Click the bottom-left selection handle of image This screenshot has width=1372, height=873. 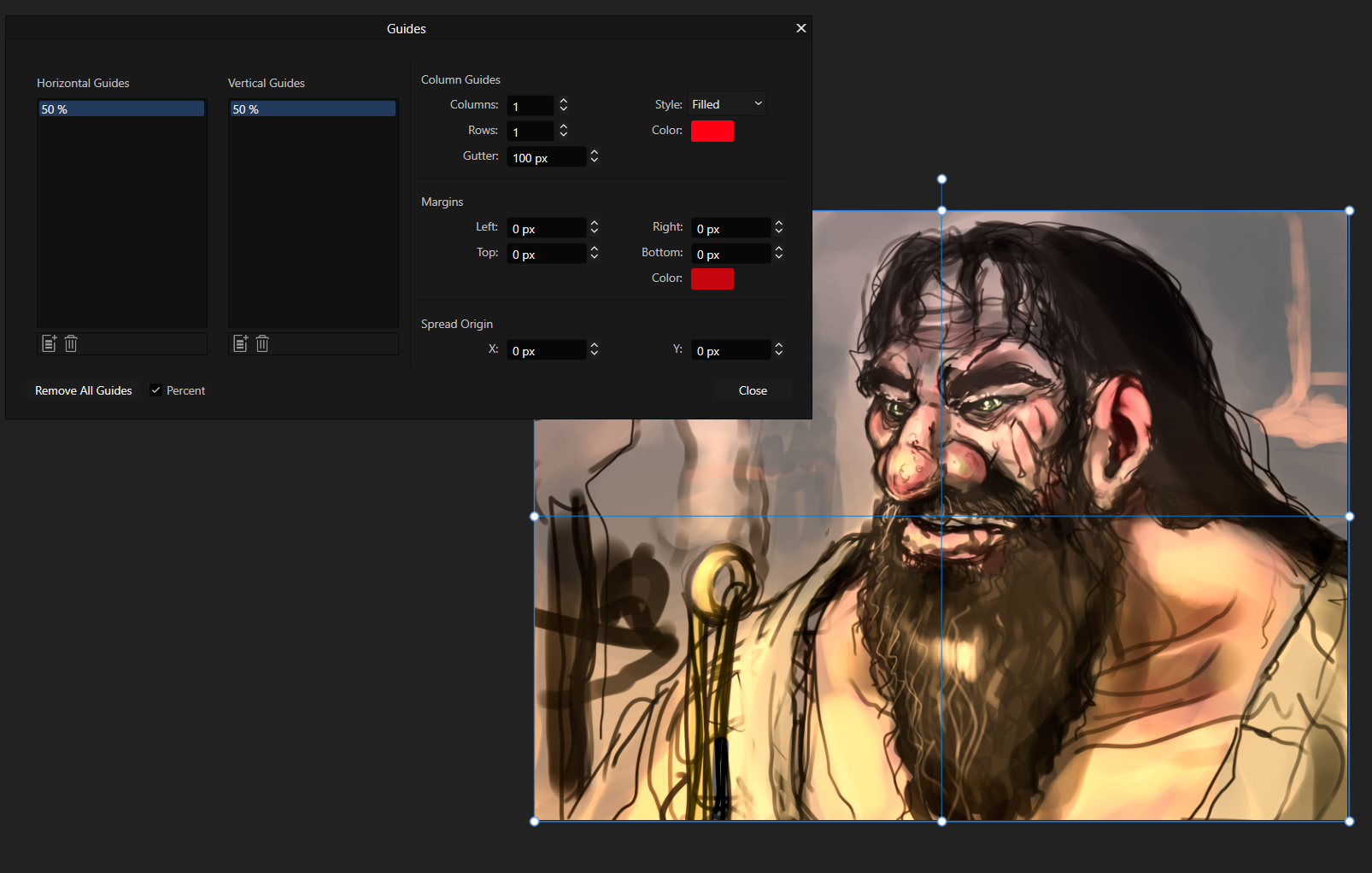coord(535,822)
